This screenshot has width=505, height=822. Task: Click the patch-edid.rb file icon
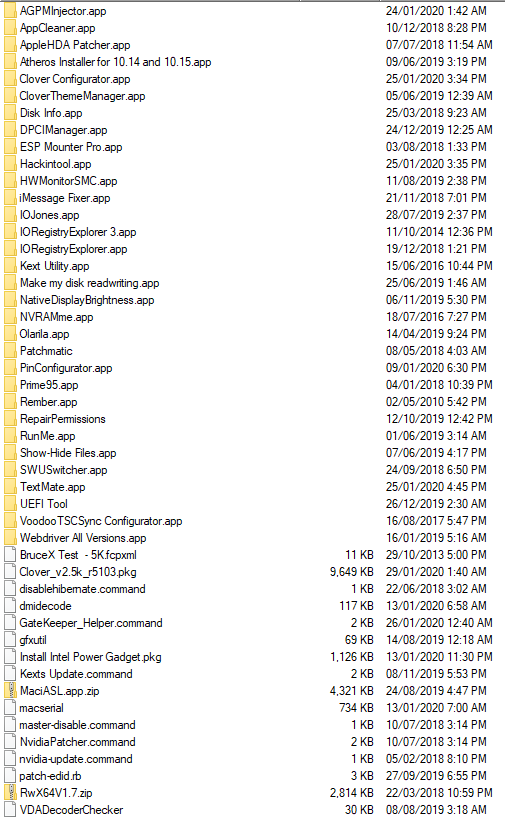[x=10, y=776]
